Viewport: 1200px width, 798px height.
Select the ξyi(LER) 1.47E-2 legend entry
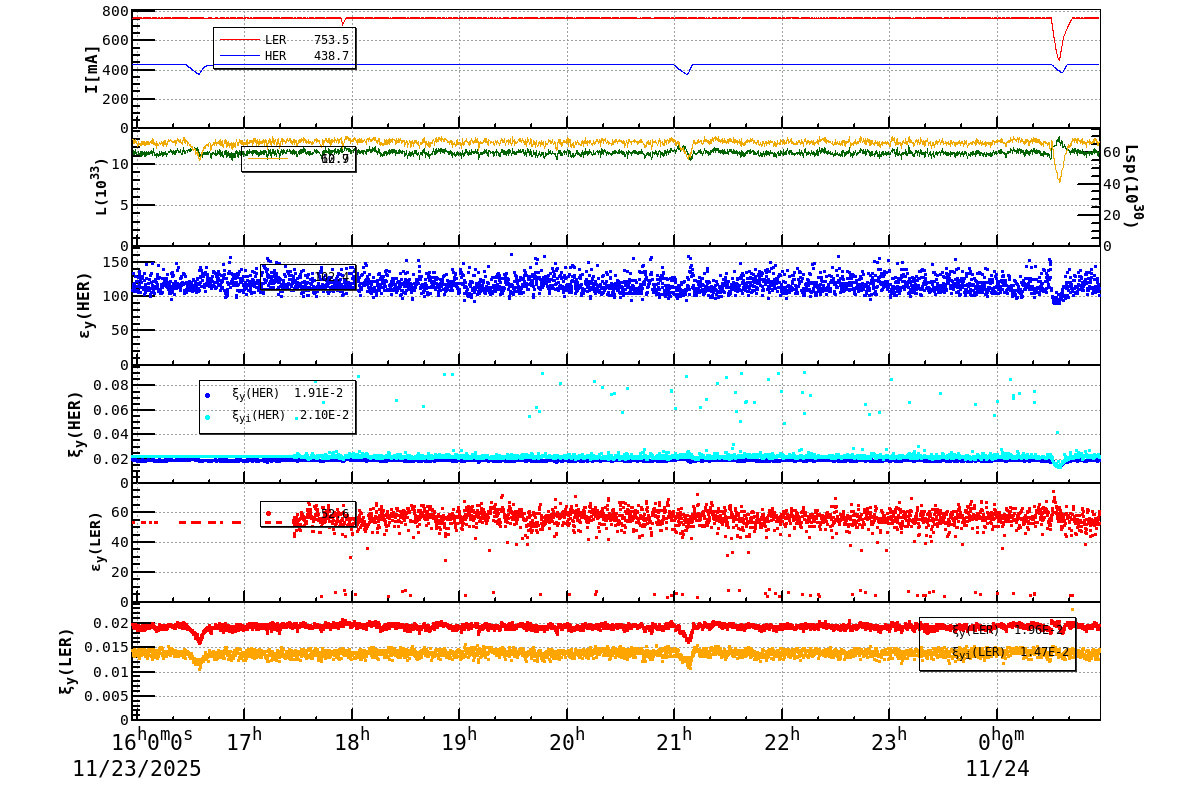tap(1010, 653)
